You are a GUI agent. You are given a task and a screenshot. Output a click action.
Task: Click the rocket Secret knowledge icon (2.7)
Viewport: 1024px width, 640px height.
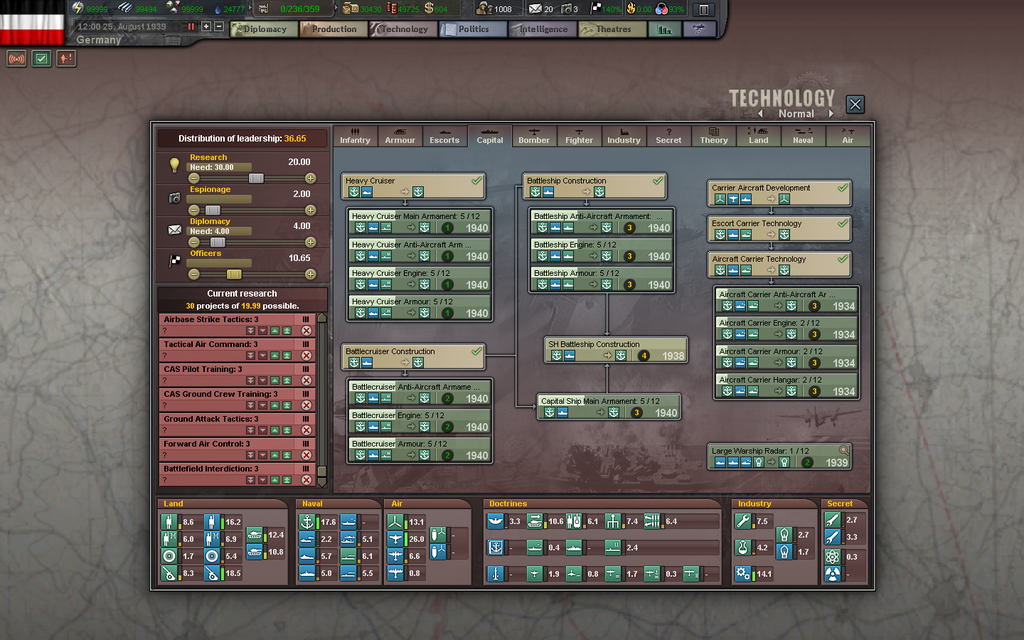coord(832,520)
